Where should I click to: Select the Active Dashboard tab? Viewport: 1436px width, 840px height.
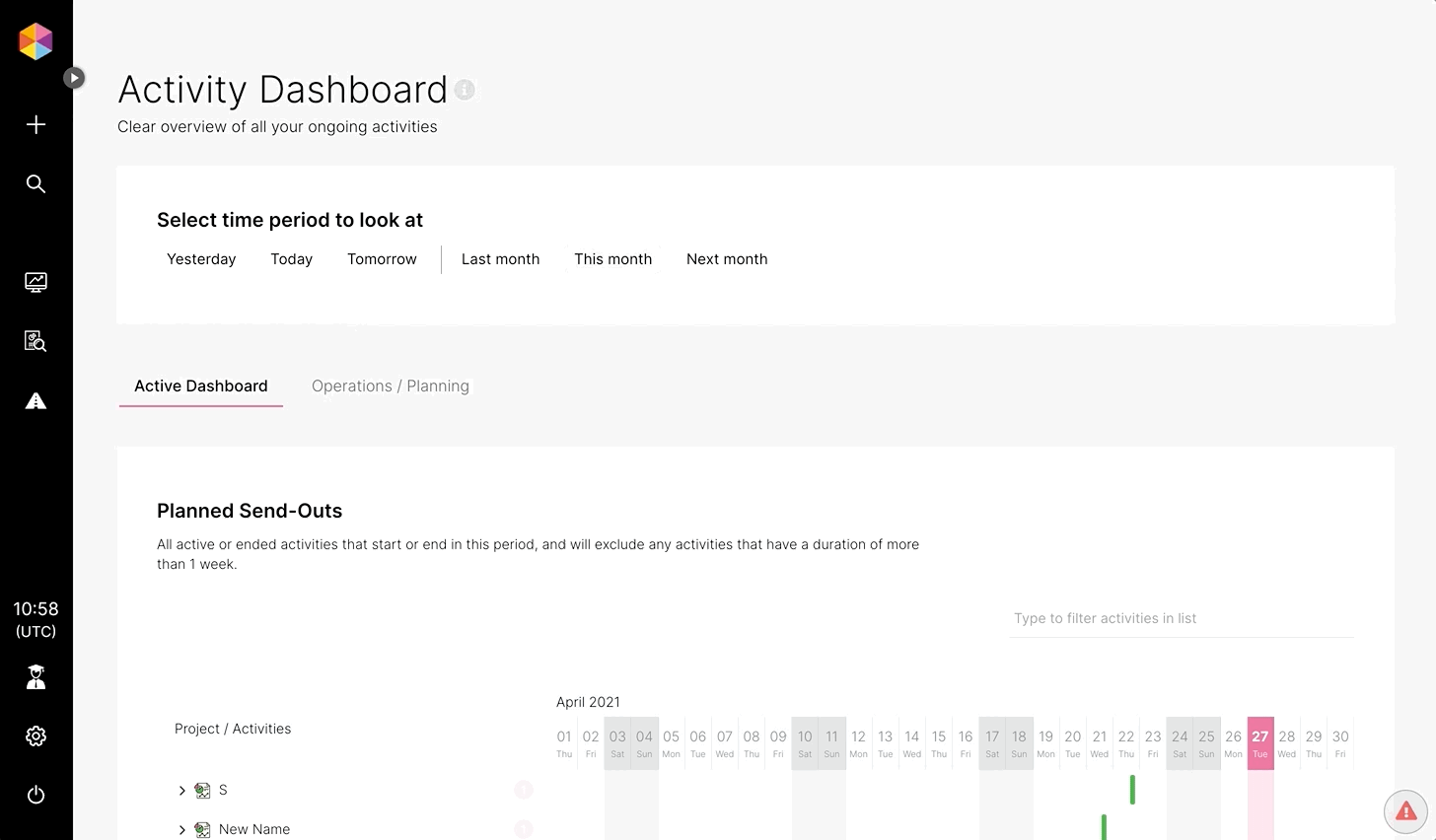(x=201, y=385)
